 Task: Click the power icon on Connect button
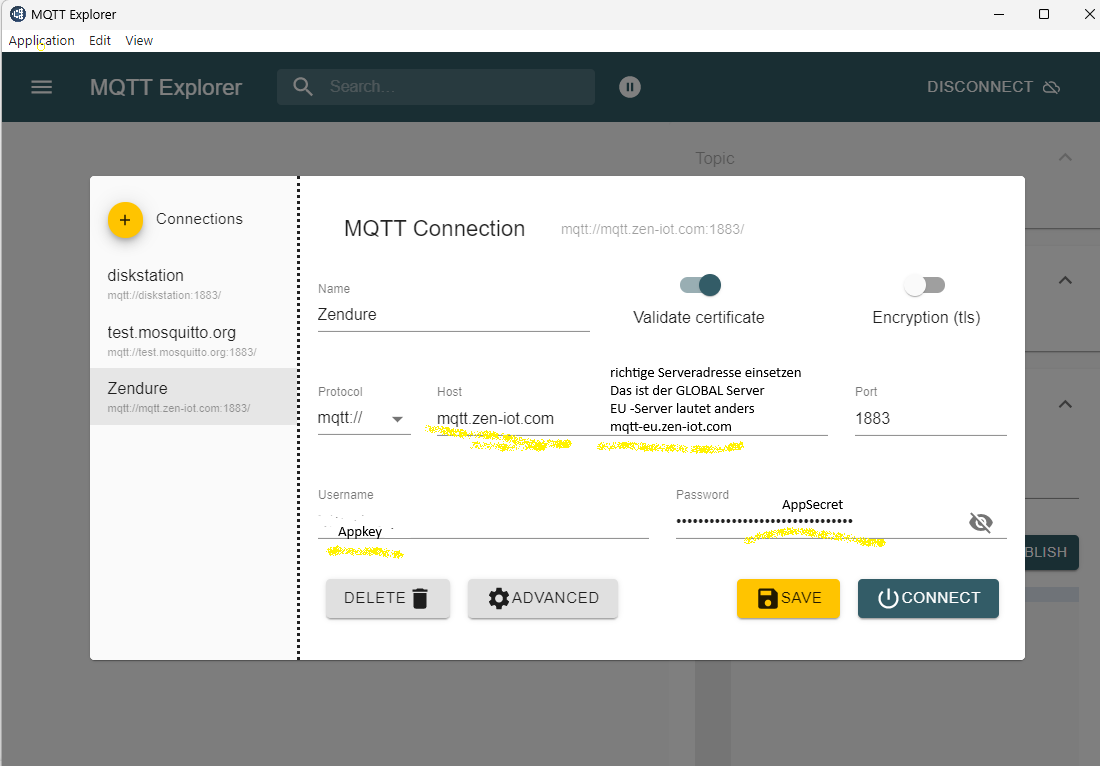coord(887,598)
